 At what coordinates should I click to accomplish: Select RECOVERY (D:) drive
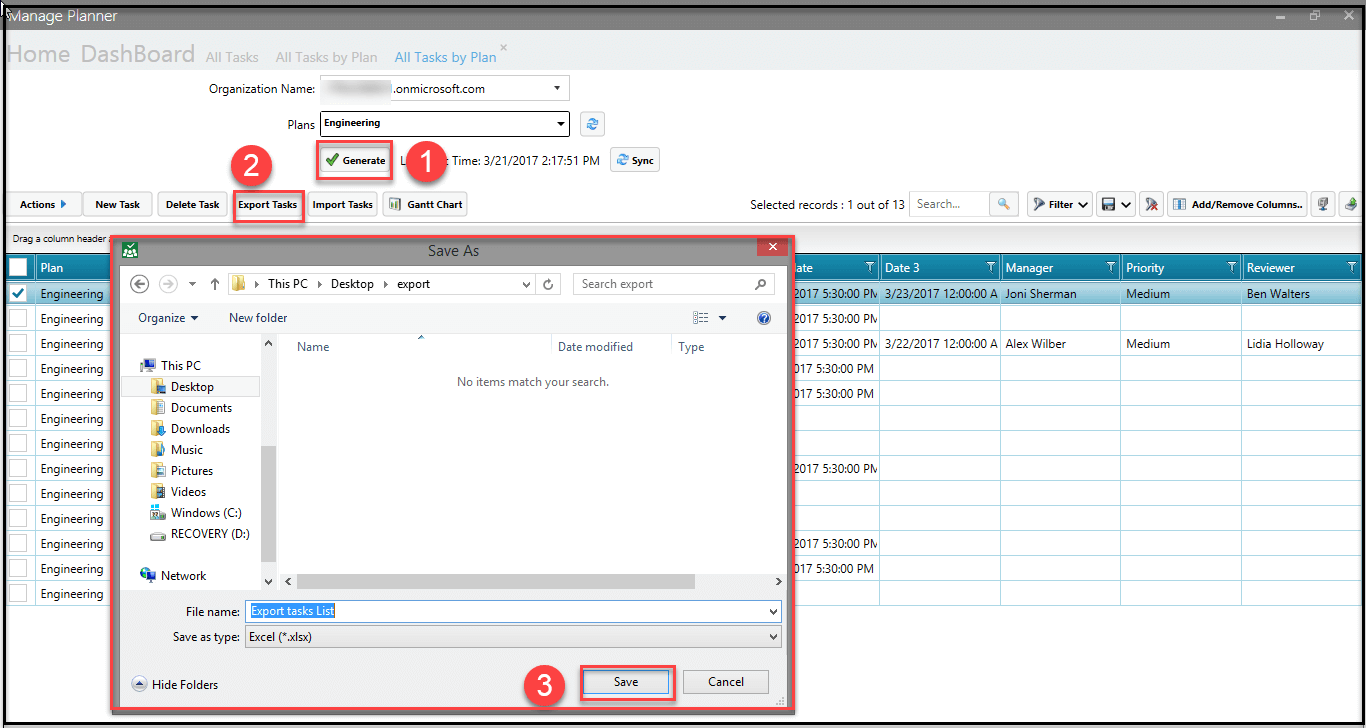click(x=199, y=534)
